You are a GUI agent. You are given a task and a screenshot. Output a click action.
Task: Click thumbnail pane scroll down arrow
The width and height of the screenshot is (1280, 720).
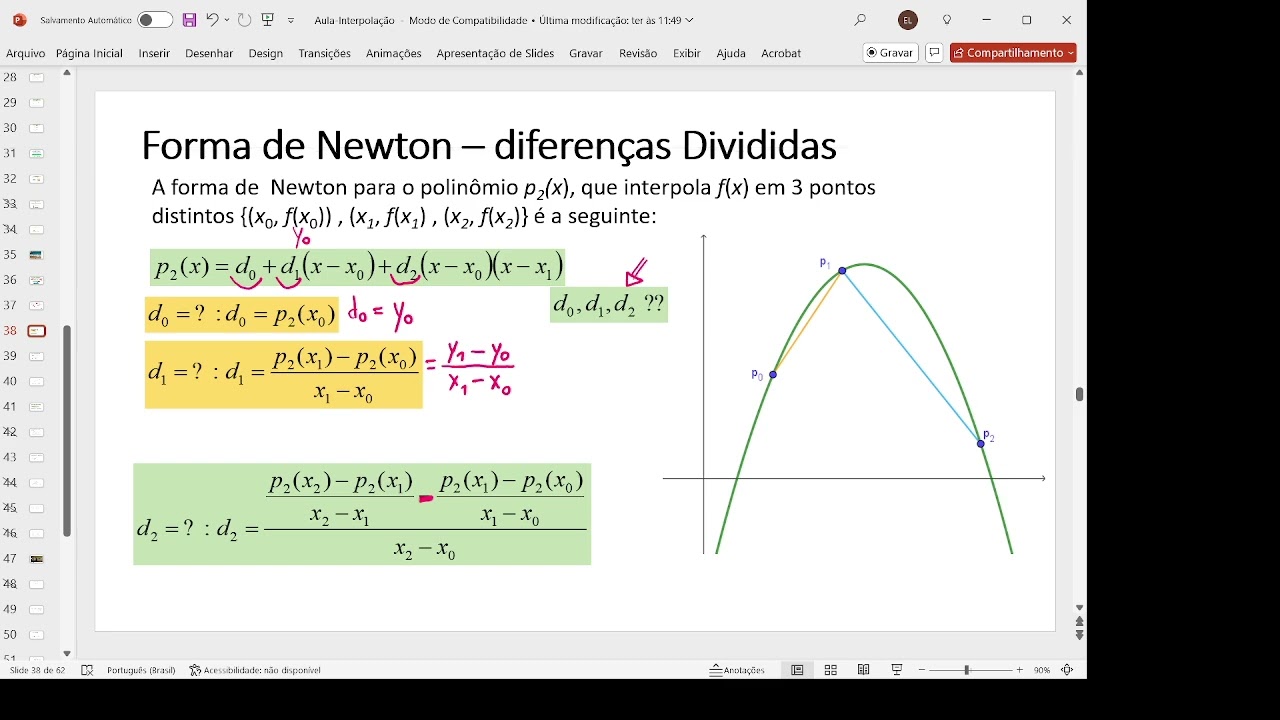tap(67, 654)
